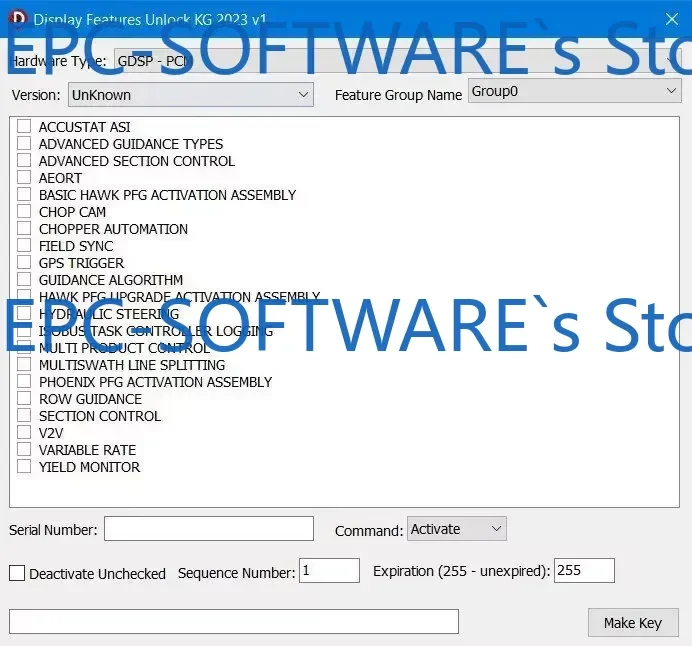Check the AEORT checkbox

(x=24, y=177)
